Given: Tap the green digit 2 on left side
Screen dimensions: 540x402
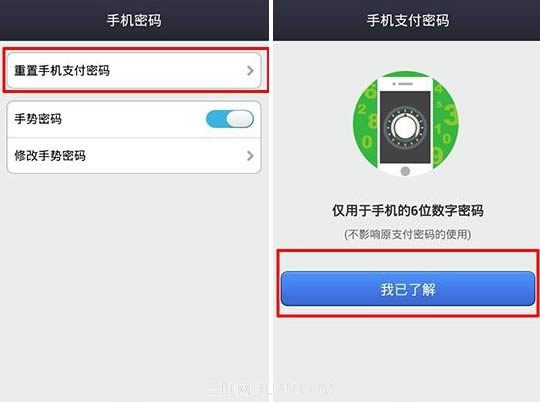Looking at the screenshot, I should tap(362, 110).
